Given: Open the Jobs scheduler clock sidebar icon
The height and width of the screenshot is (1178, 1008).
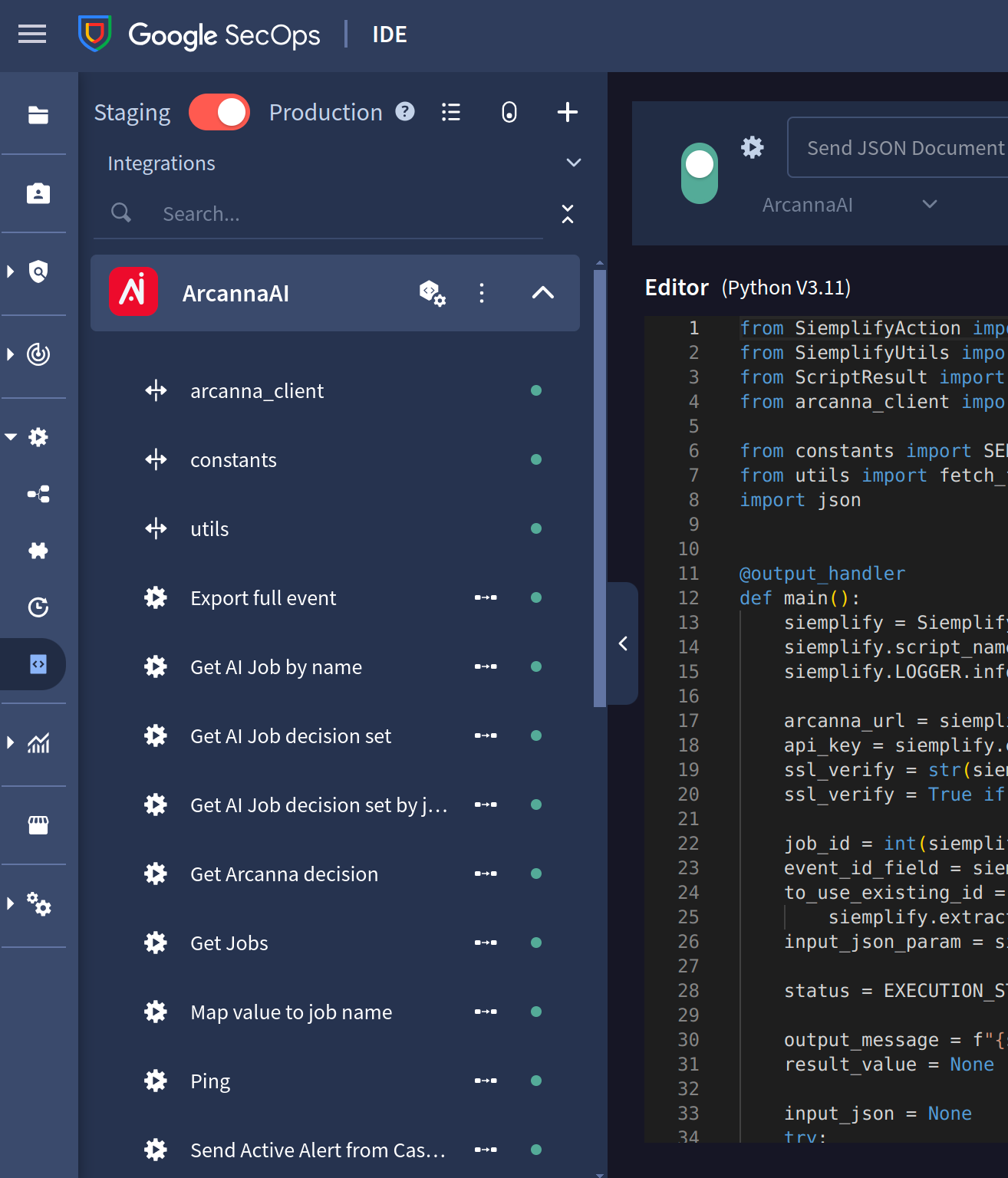Looking at the screenshot, I should [x=38, y=607].
